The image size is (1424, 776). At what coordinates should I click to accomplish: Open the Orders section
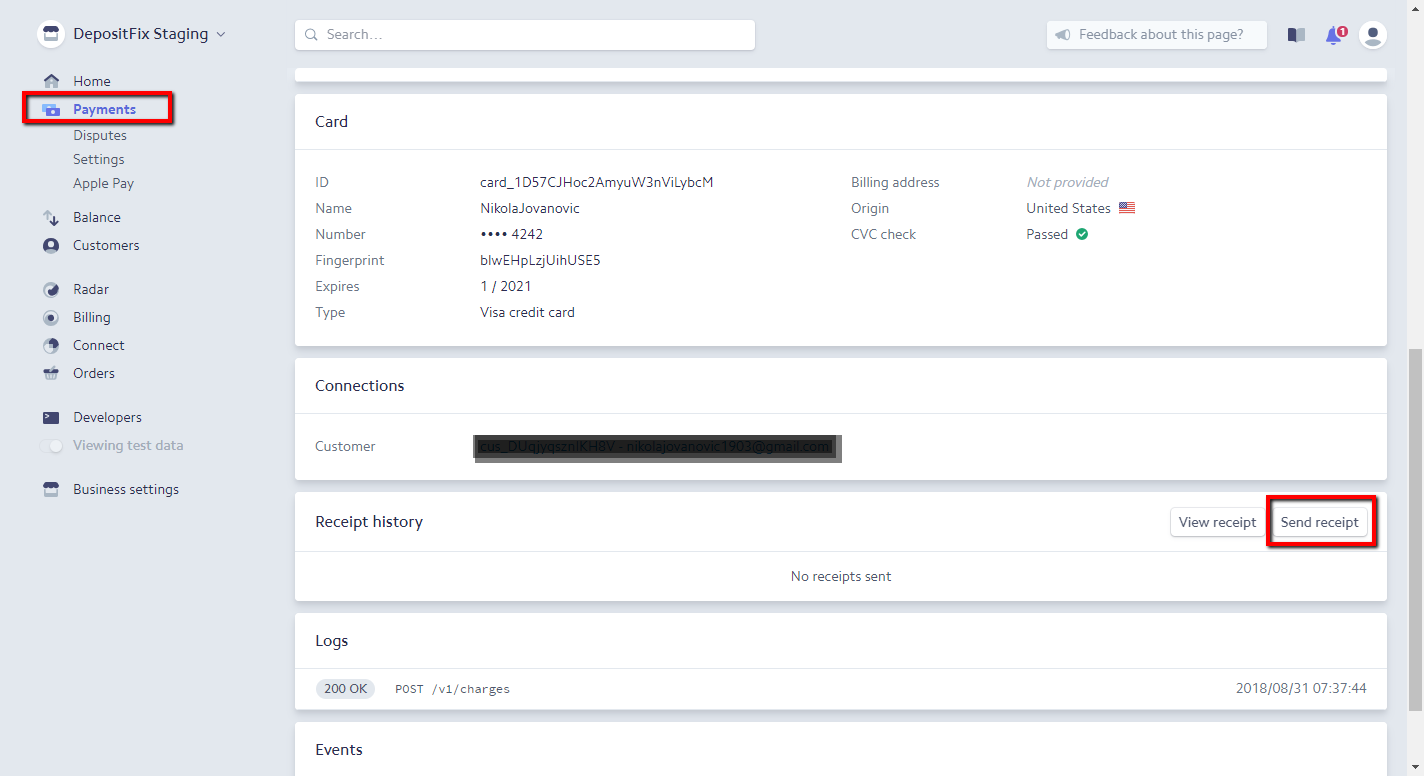point(94,373)
